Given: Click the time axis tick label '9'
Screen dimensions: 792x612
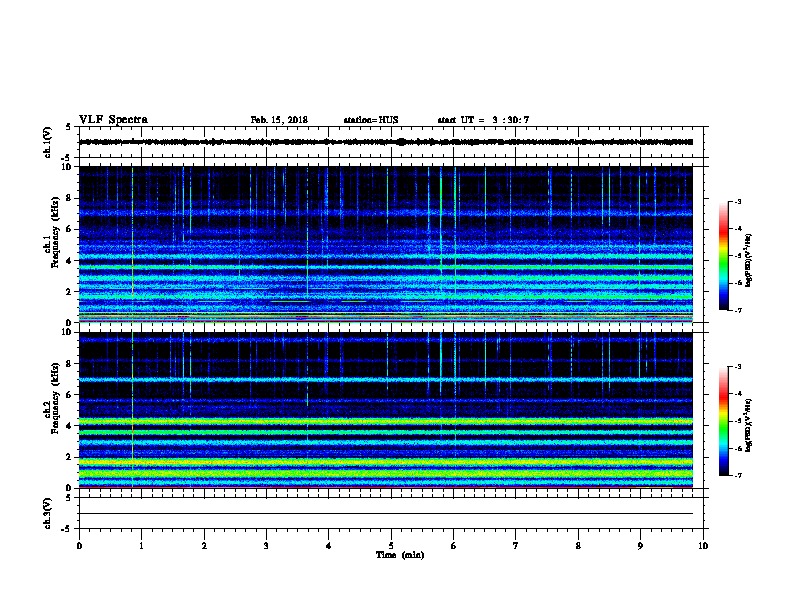Looking at the screenshot, I should [x=640, y=545].
